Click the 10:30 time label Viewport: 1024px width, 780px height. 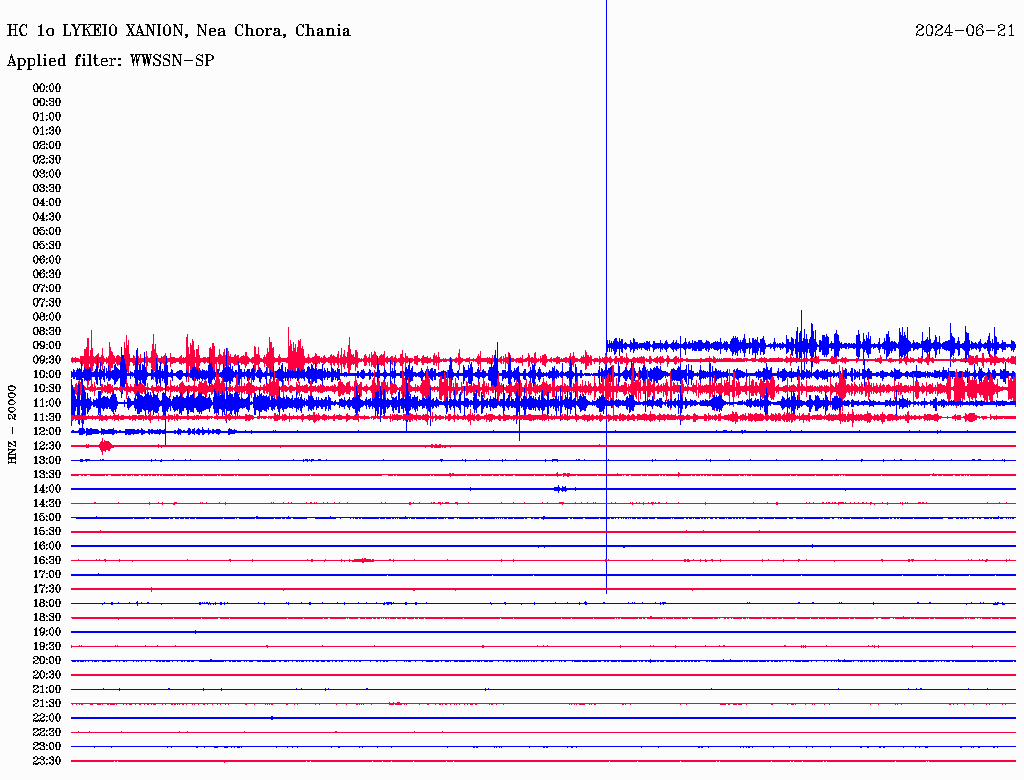(46, 388)
